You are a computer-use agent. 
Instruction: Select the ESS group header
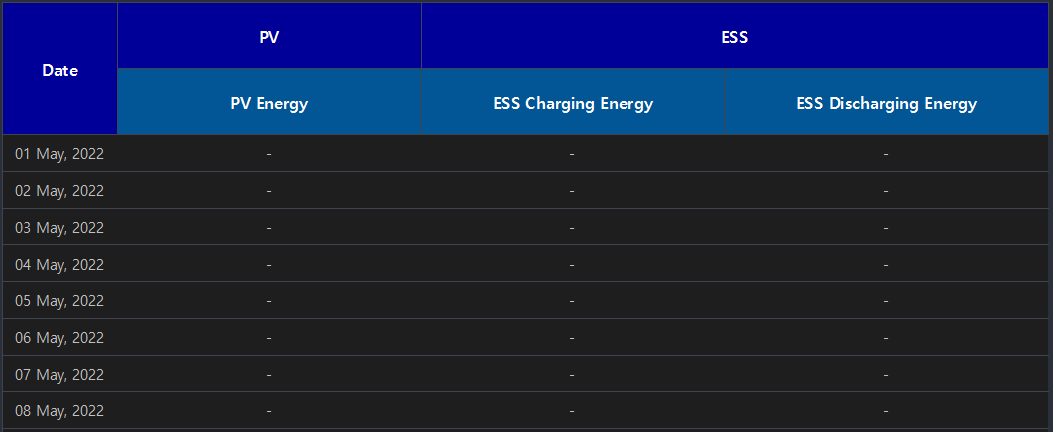point(735,36)
